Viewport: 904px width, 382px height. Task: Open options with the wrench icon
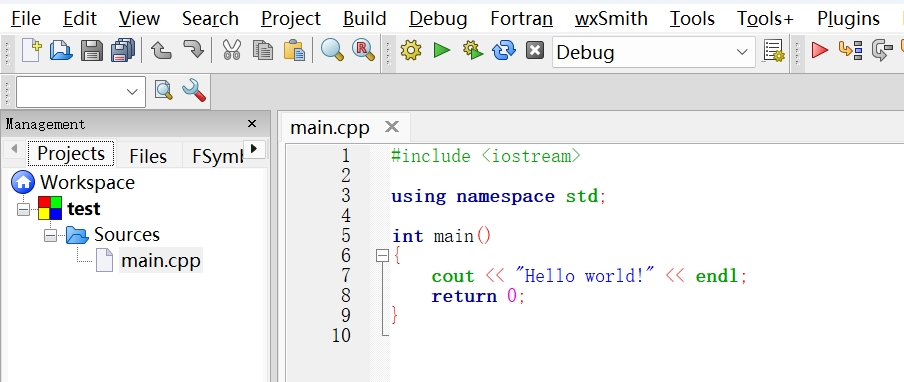pyautogui.click(x=194, y=90)
